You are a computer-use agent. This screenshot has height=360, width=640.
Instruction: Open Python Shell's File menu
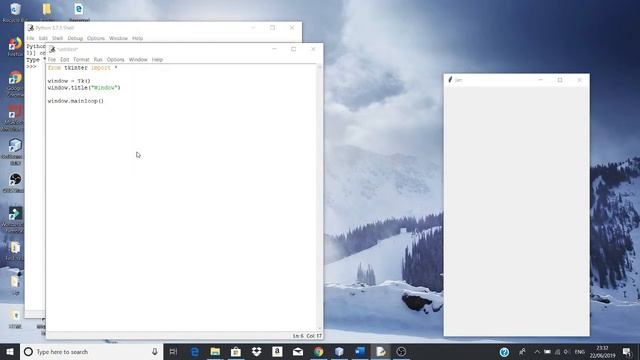[x=31, y=38]
